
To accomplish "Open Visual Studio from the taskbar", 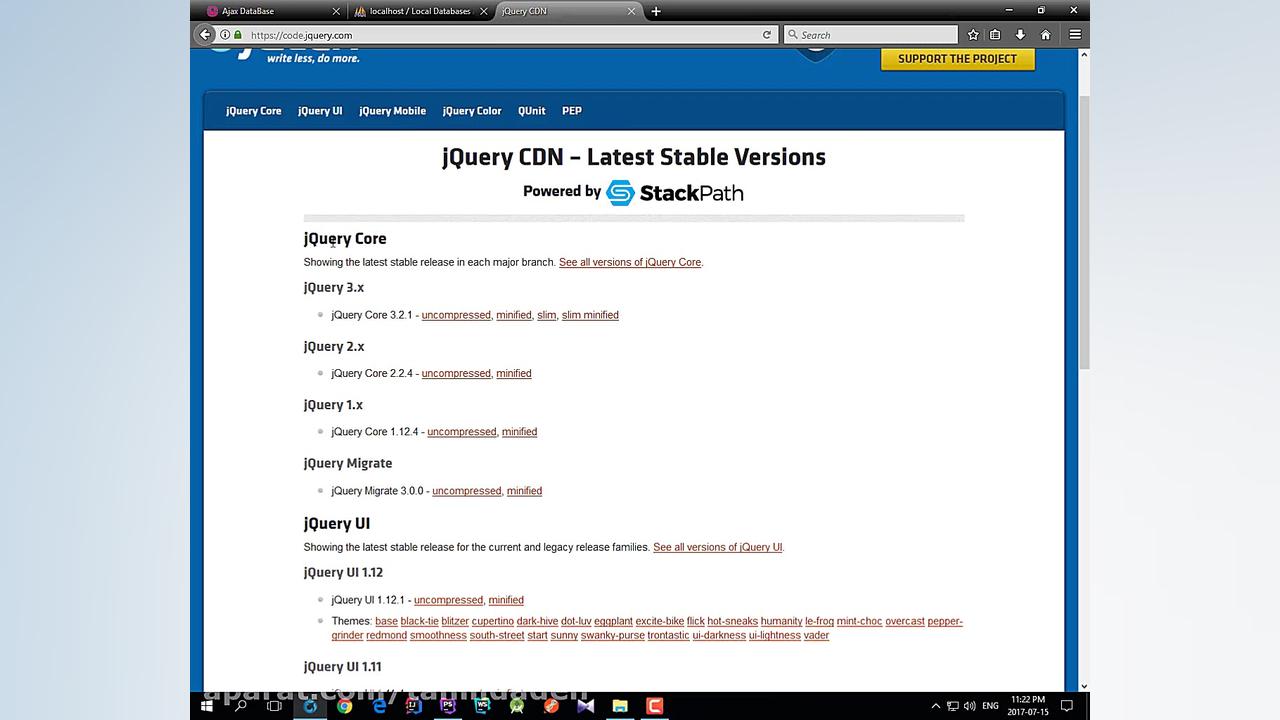I will (x=586, y=706).
